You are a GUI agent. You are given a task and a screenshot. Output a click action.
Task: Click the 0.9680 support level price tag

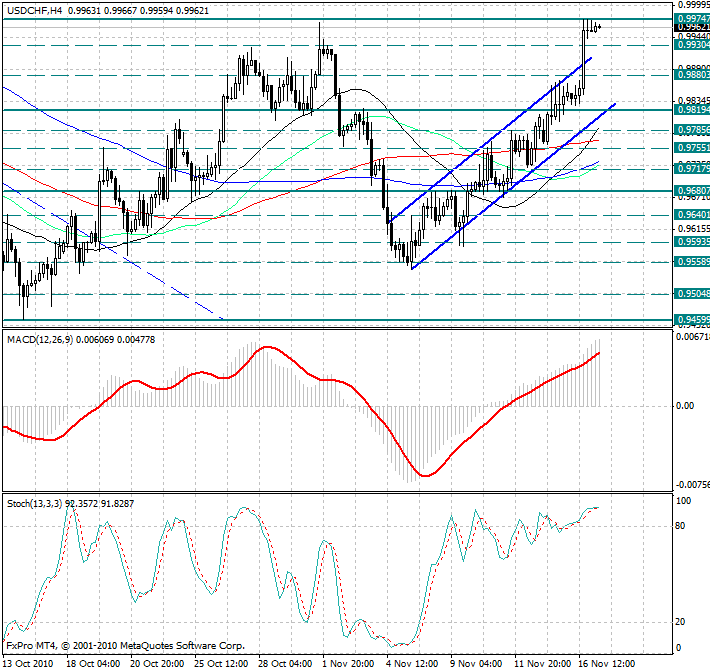[692, 190]
